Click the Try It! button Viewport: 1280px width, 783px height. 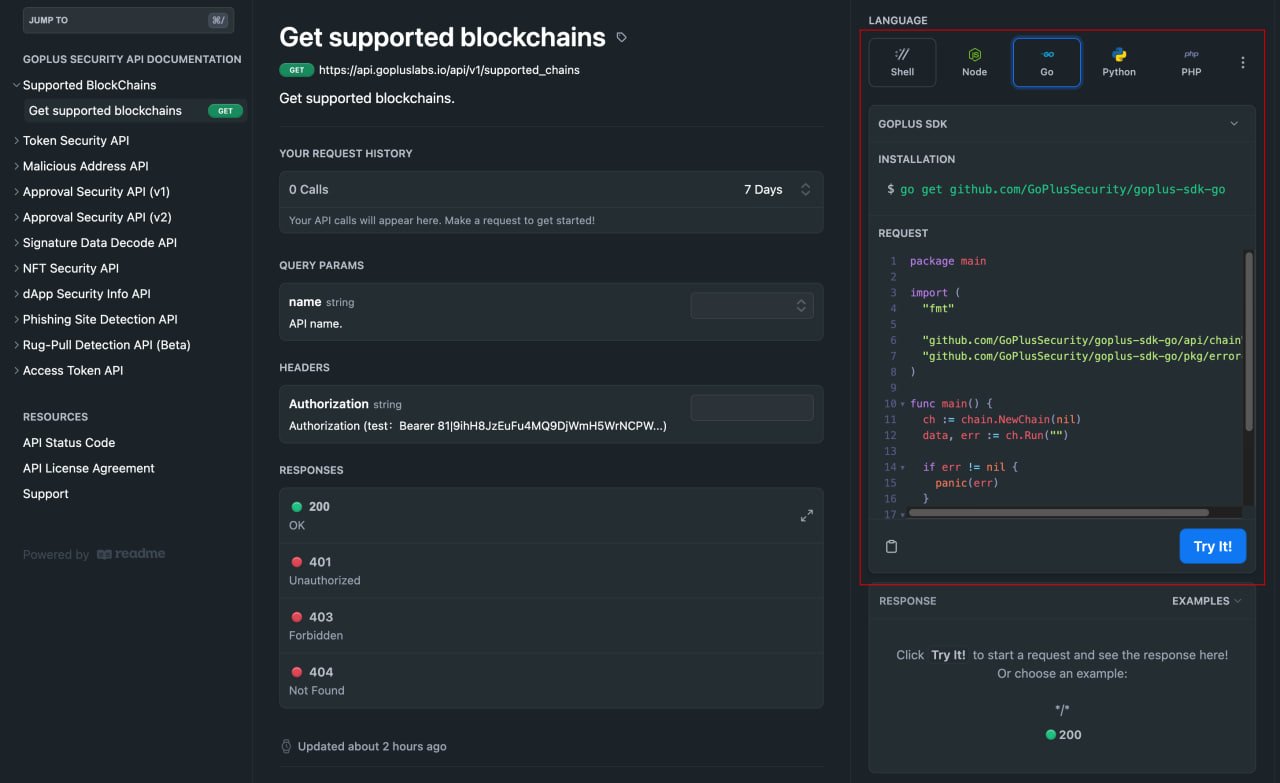point(1212,546)
